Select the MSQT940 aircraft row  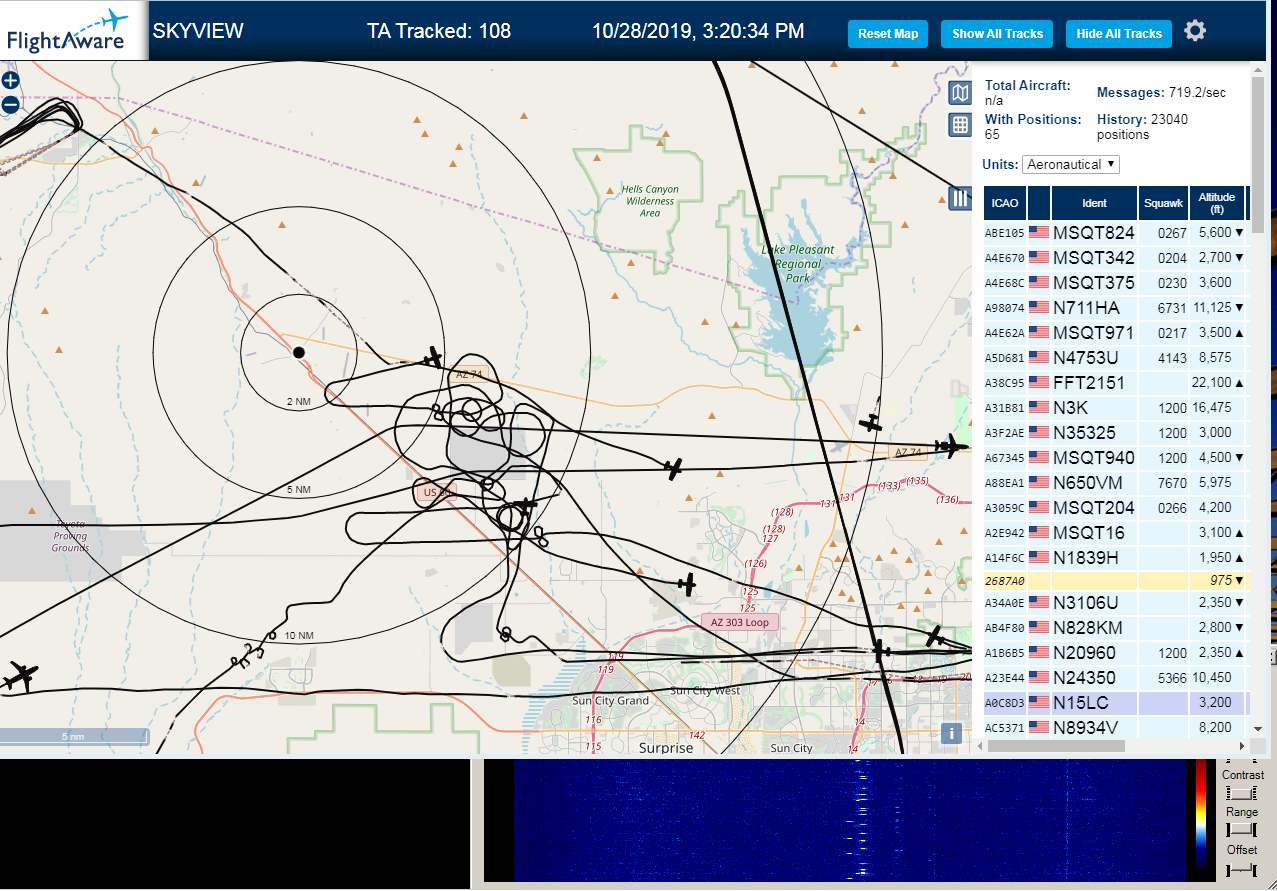1115,458
